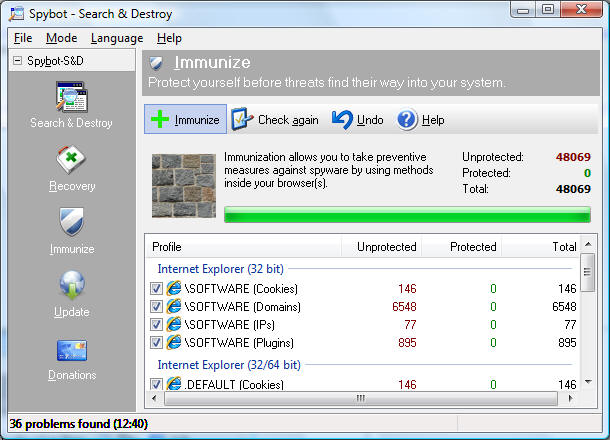Image resolution: width=610 pixels, height=440 pixels.
Task: Sort by the Unprotected column header
Action: [x=381, y=246]
